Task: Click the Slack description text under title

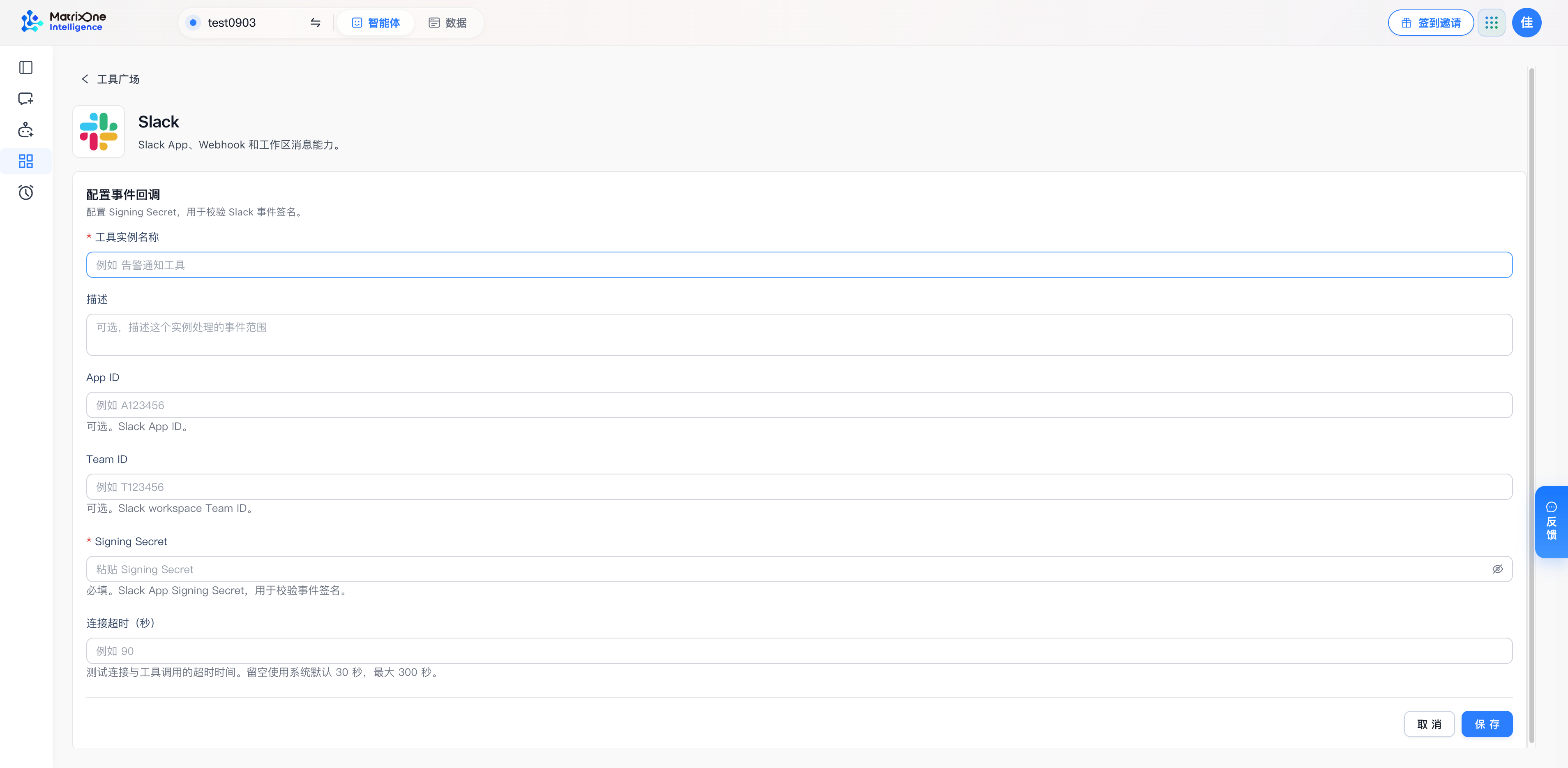Action: [x=239, y=145]
